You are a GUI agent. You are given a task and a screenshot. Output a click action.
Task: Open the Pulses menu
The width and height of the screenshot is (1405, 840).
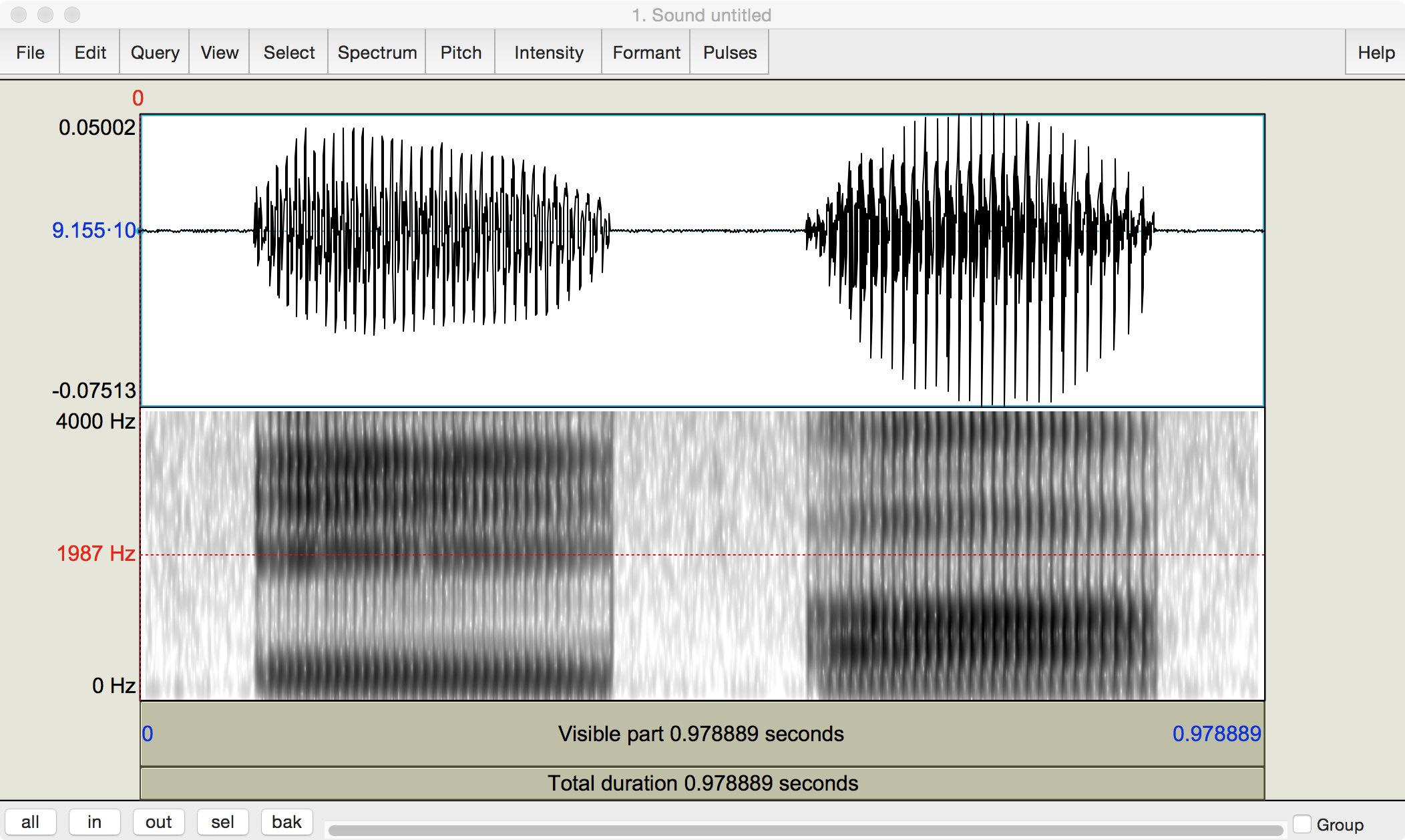tap(730, 52)
